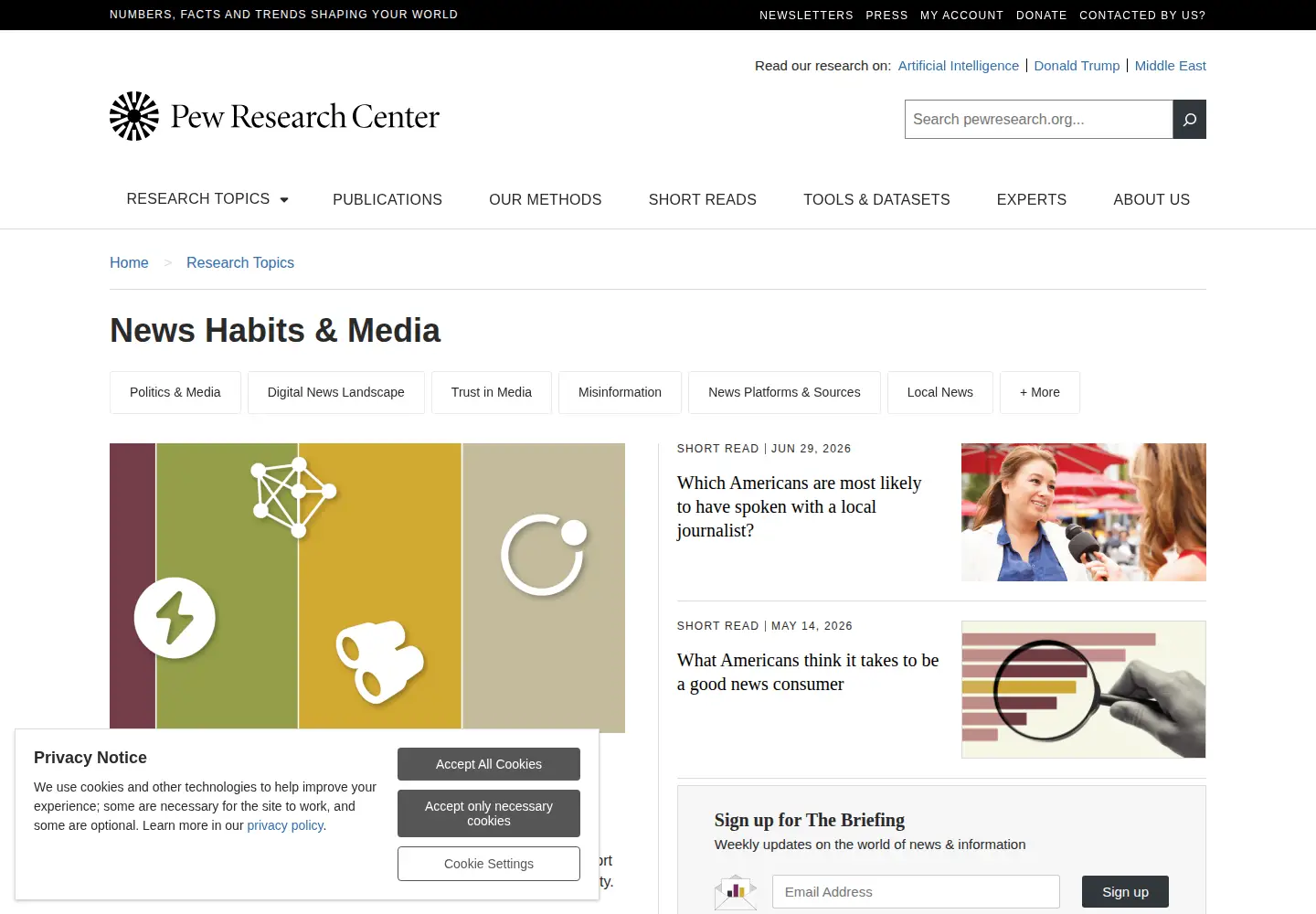Click the newsletter envelope icon

click(x=736, y=892)
